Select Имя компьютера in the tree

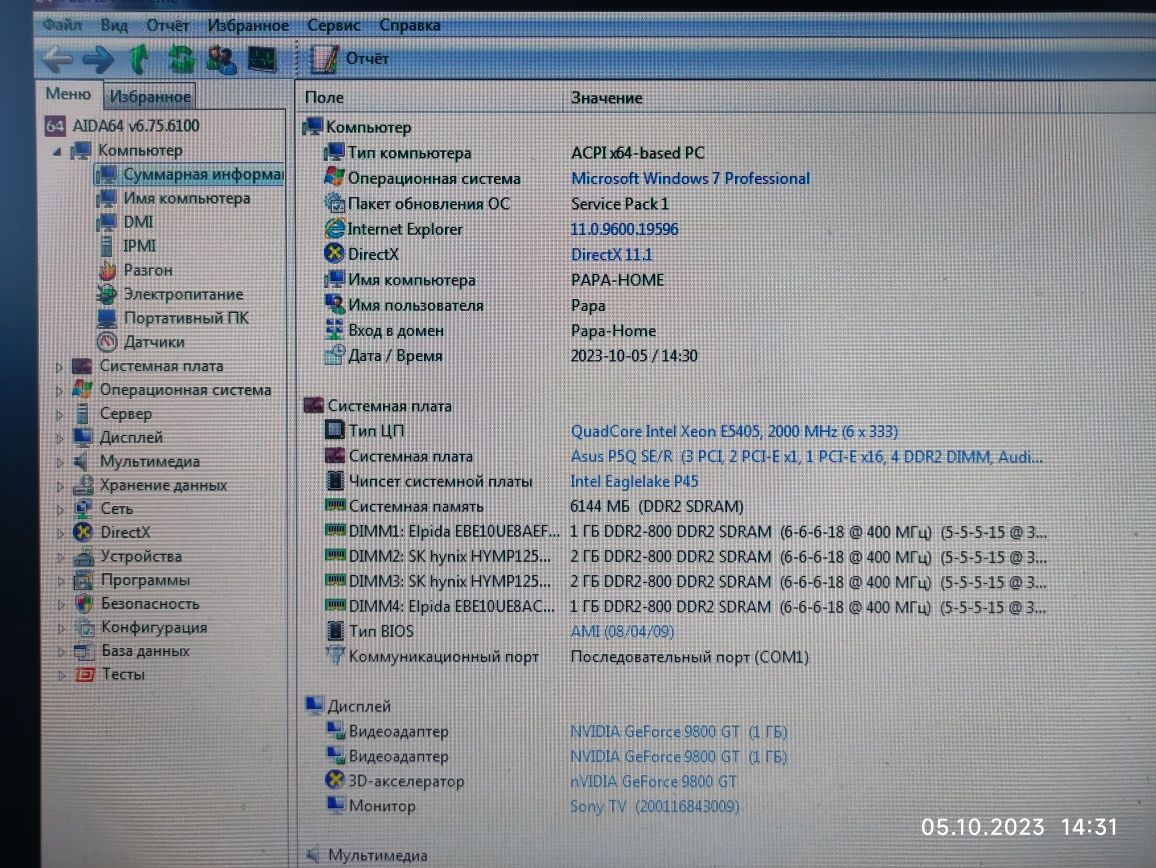187,198
